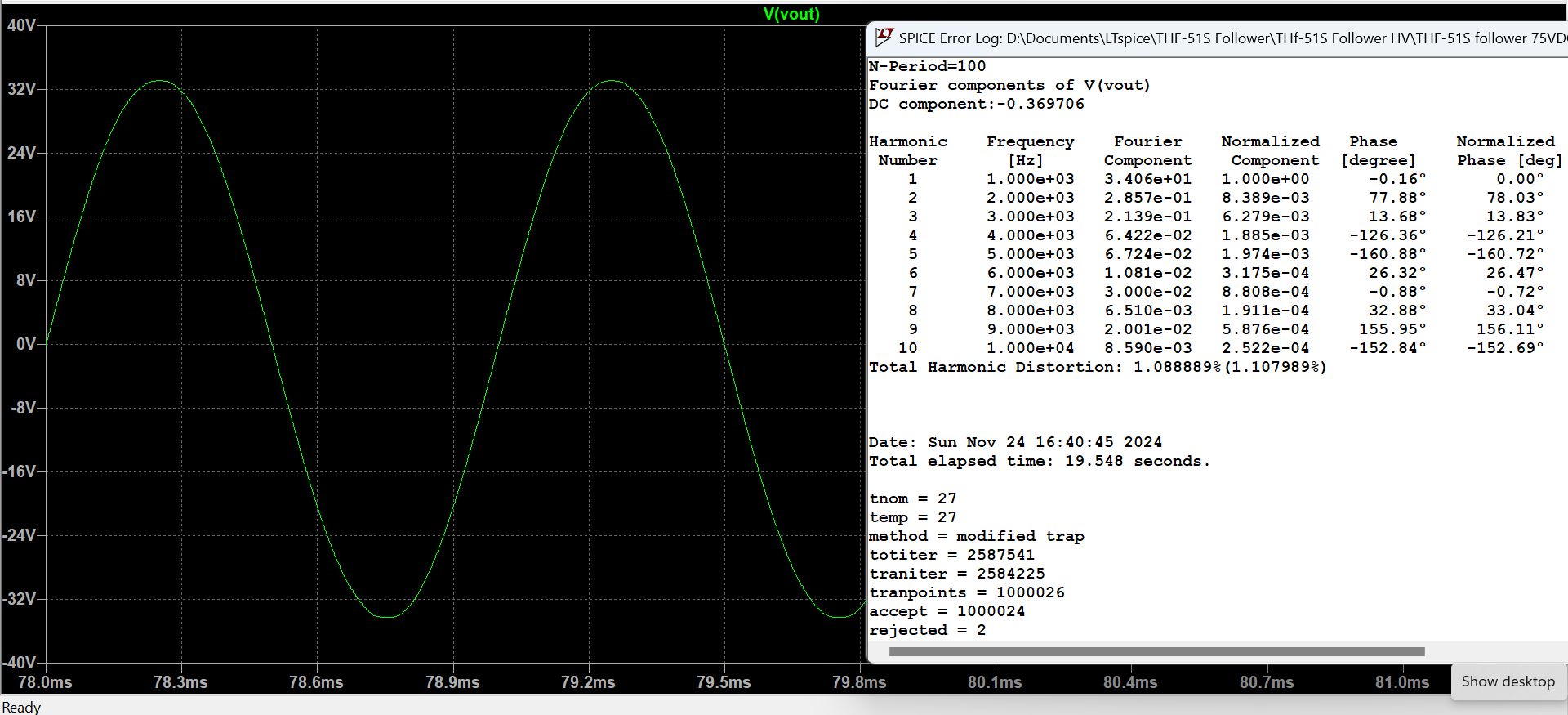Click the 40V vertical axis label

[x=21, y=25]
